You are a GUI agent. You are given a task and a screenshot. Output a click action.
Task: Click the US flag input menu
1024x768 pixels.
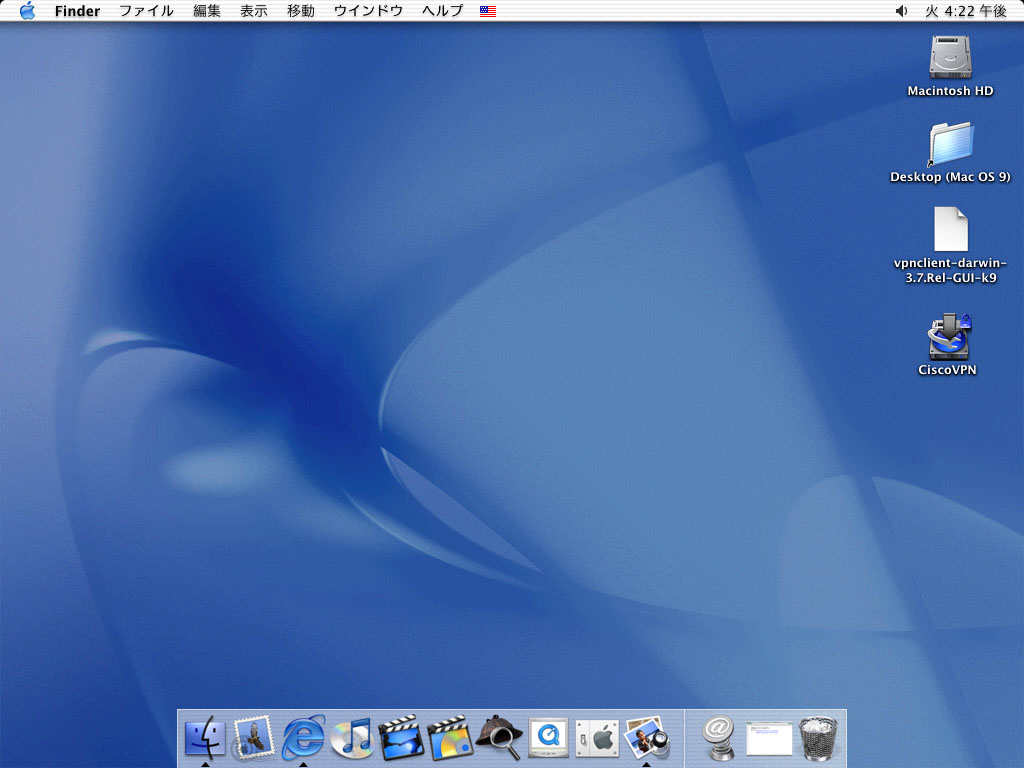tap(488, 11)
